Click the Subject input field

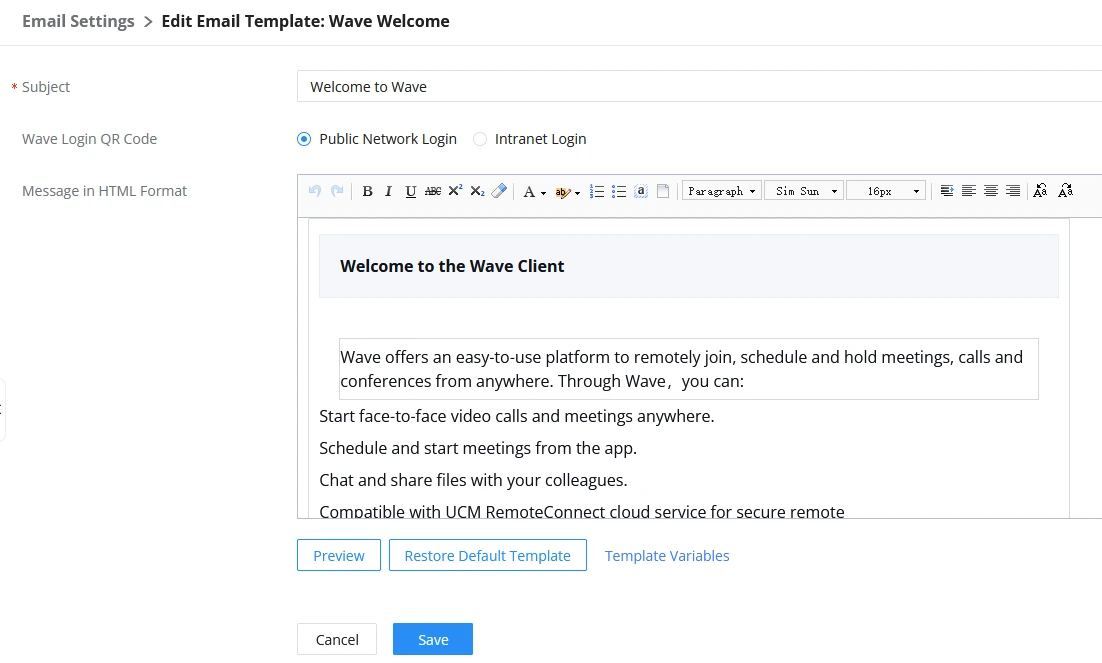coord(699,86)
